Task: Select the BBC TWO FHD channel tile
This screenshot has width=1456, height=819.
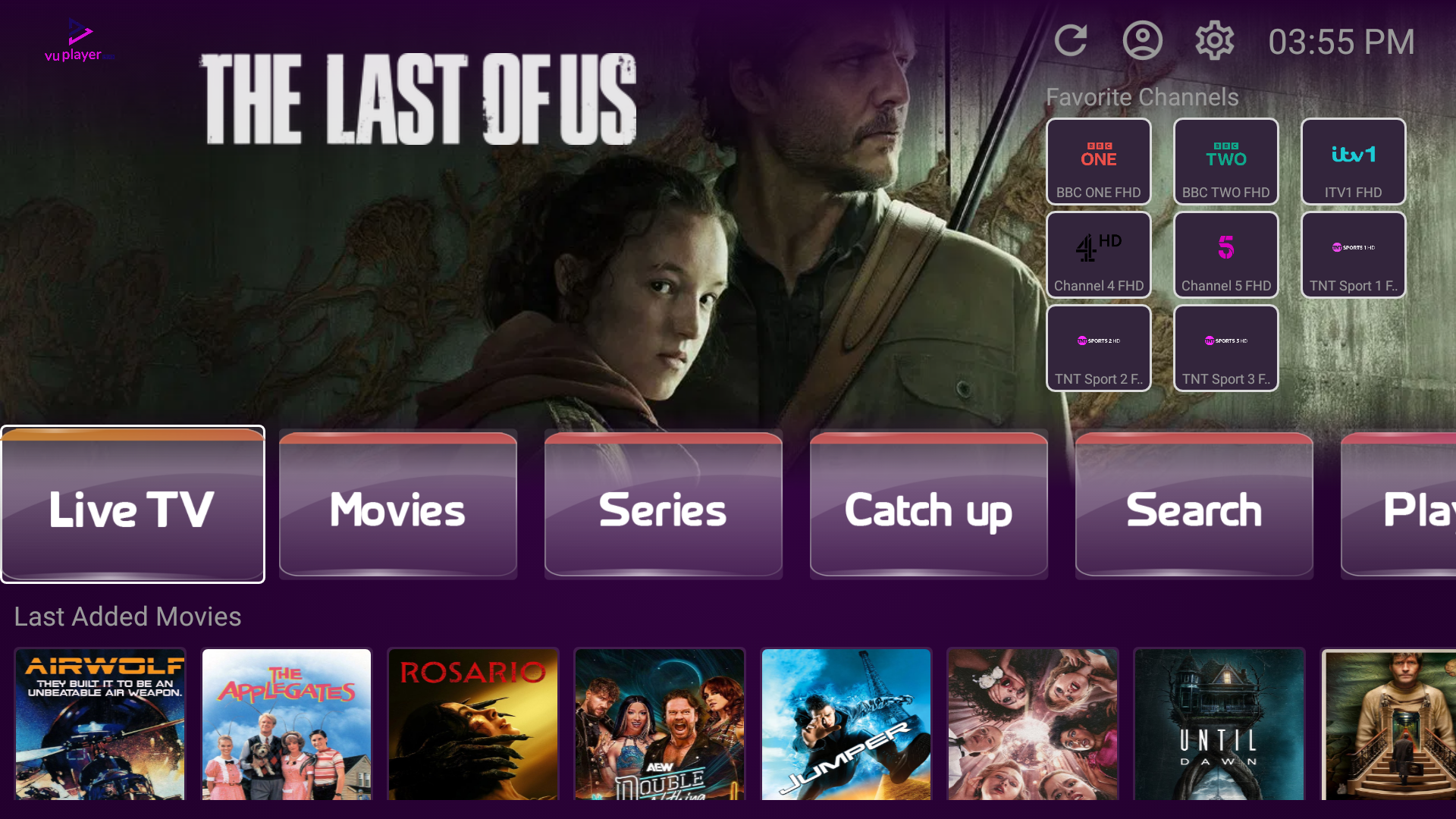Action: [x=1226, y=162]
